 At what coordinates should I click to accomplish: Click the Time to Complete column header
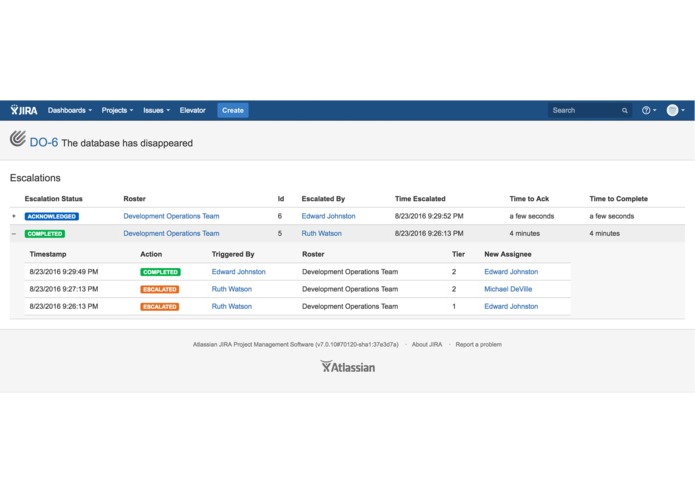tap(618, 199)
